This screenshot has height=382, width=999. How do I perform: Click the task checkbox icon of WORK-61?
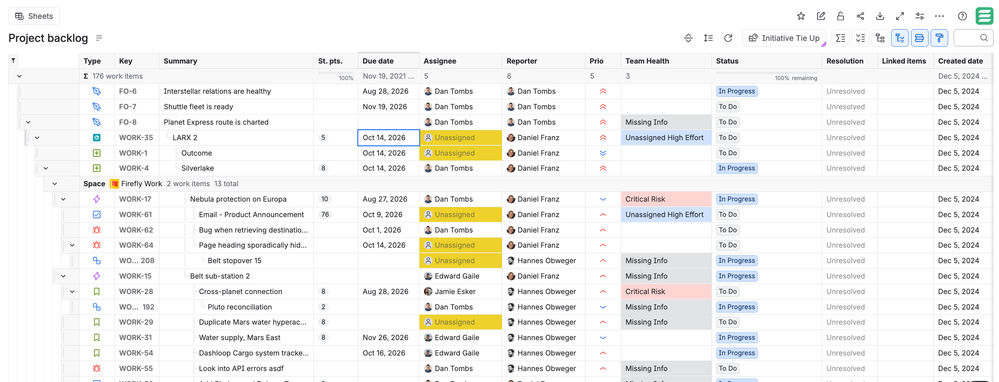coord(97,215)
